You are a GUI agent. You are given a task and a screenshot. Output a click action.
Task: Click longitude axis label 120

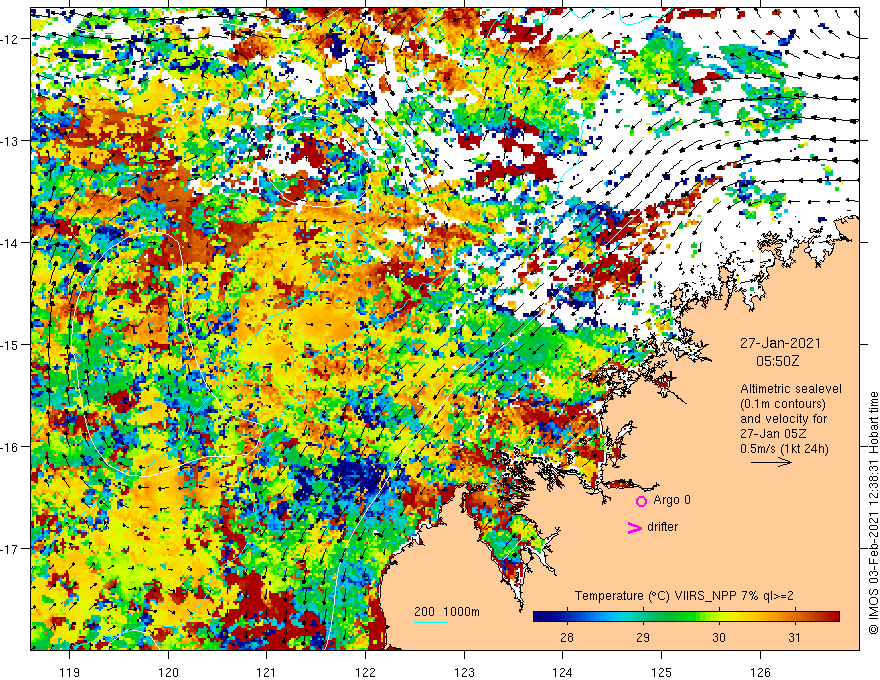point(168,672)
